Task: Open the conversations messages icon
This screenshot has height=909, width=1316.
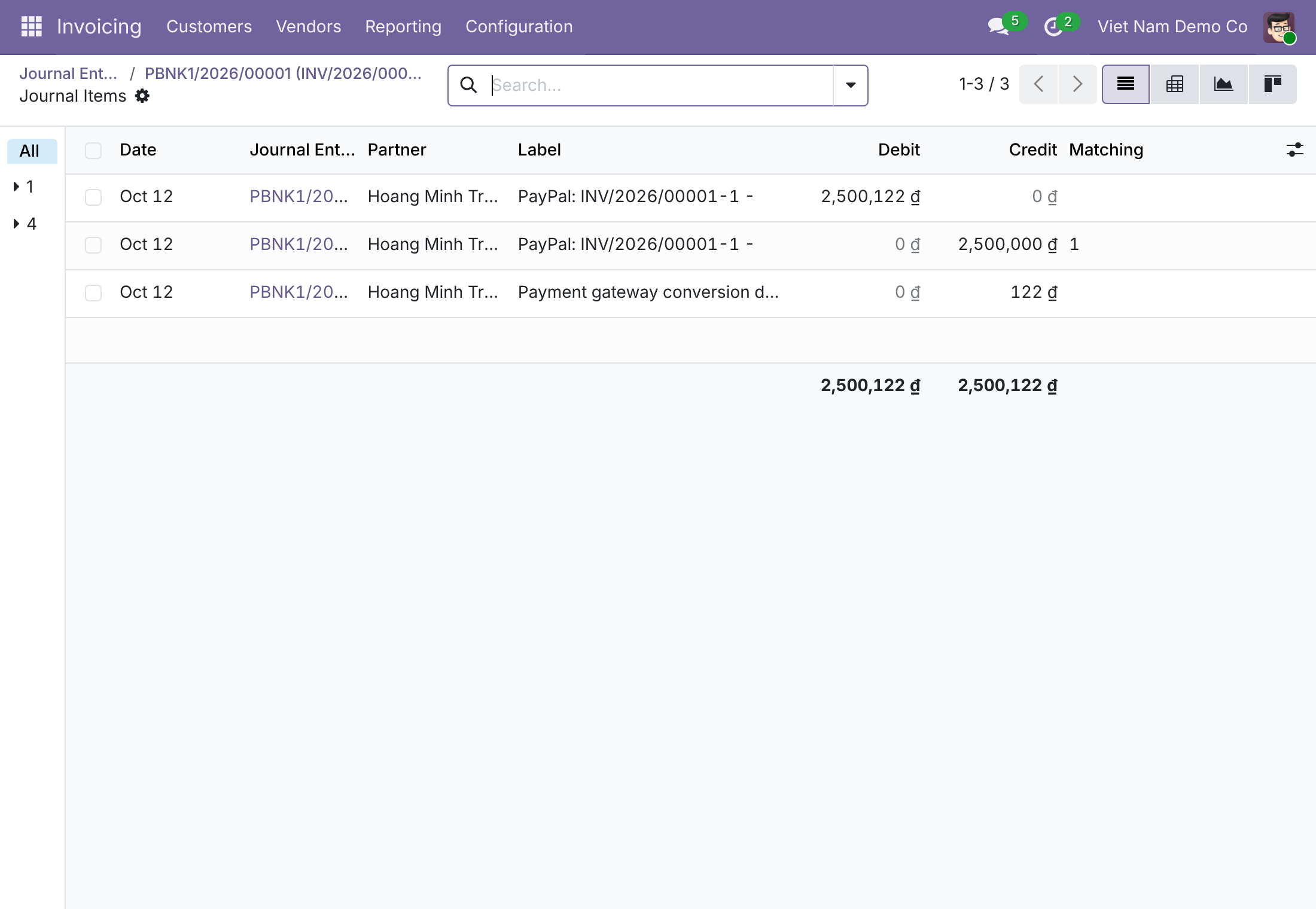Action: click(998, 26)
